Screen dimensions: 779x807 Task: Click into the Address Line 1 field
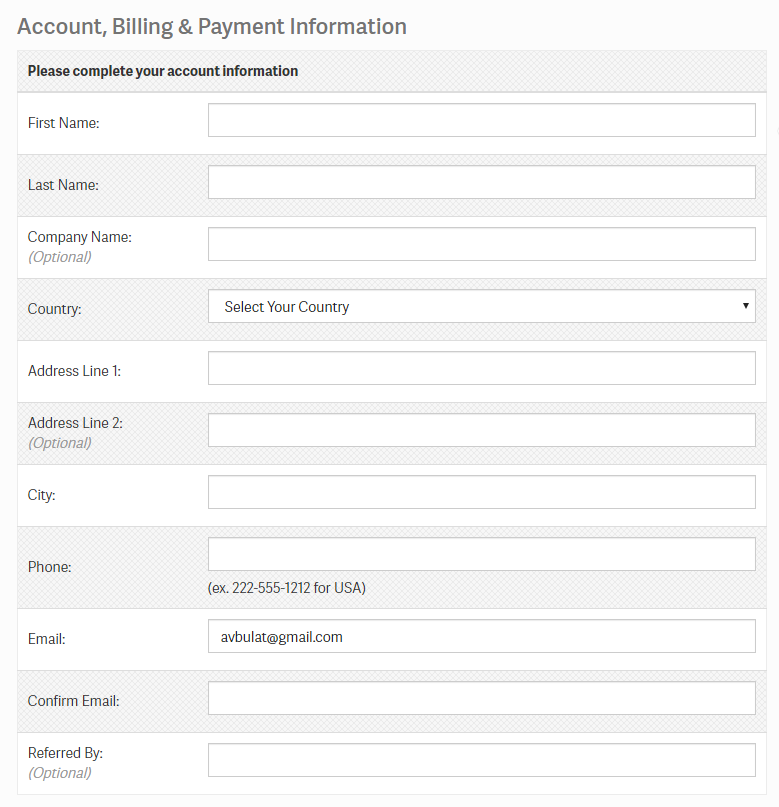(481, 368)
